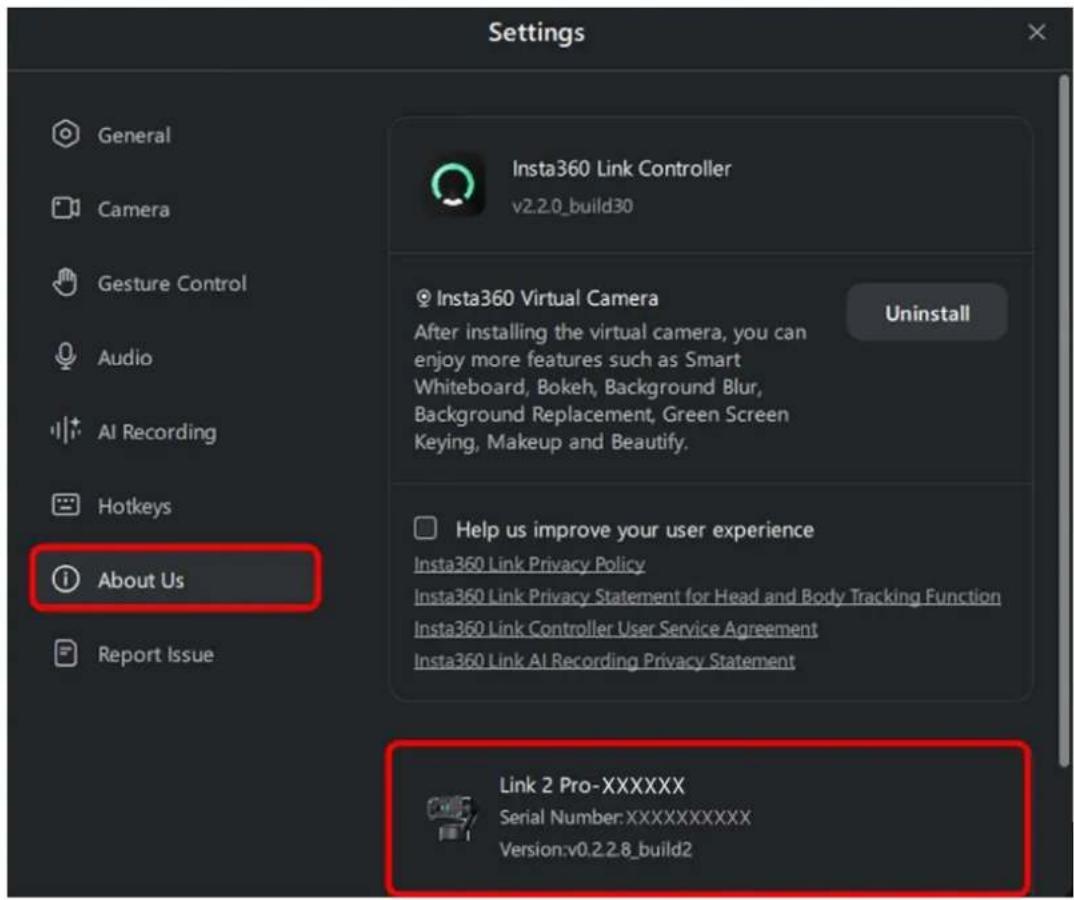Image resolution: width=1074 pixels, height=900 pixels.
Task: Click the Gesture Control hand icon
Action: coord(65,282)
